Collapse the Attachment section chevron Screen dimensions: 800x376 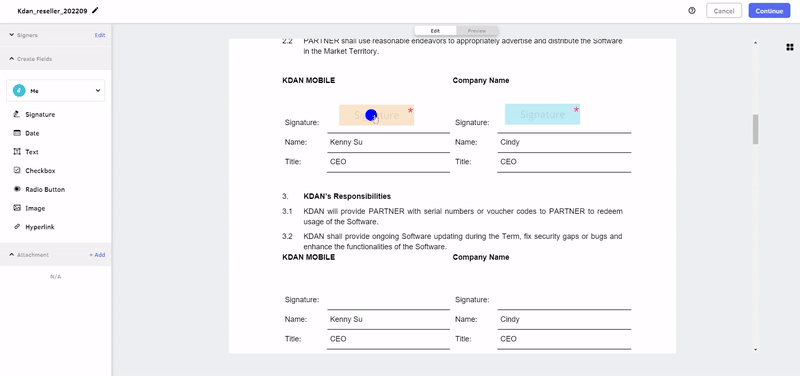12,255
